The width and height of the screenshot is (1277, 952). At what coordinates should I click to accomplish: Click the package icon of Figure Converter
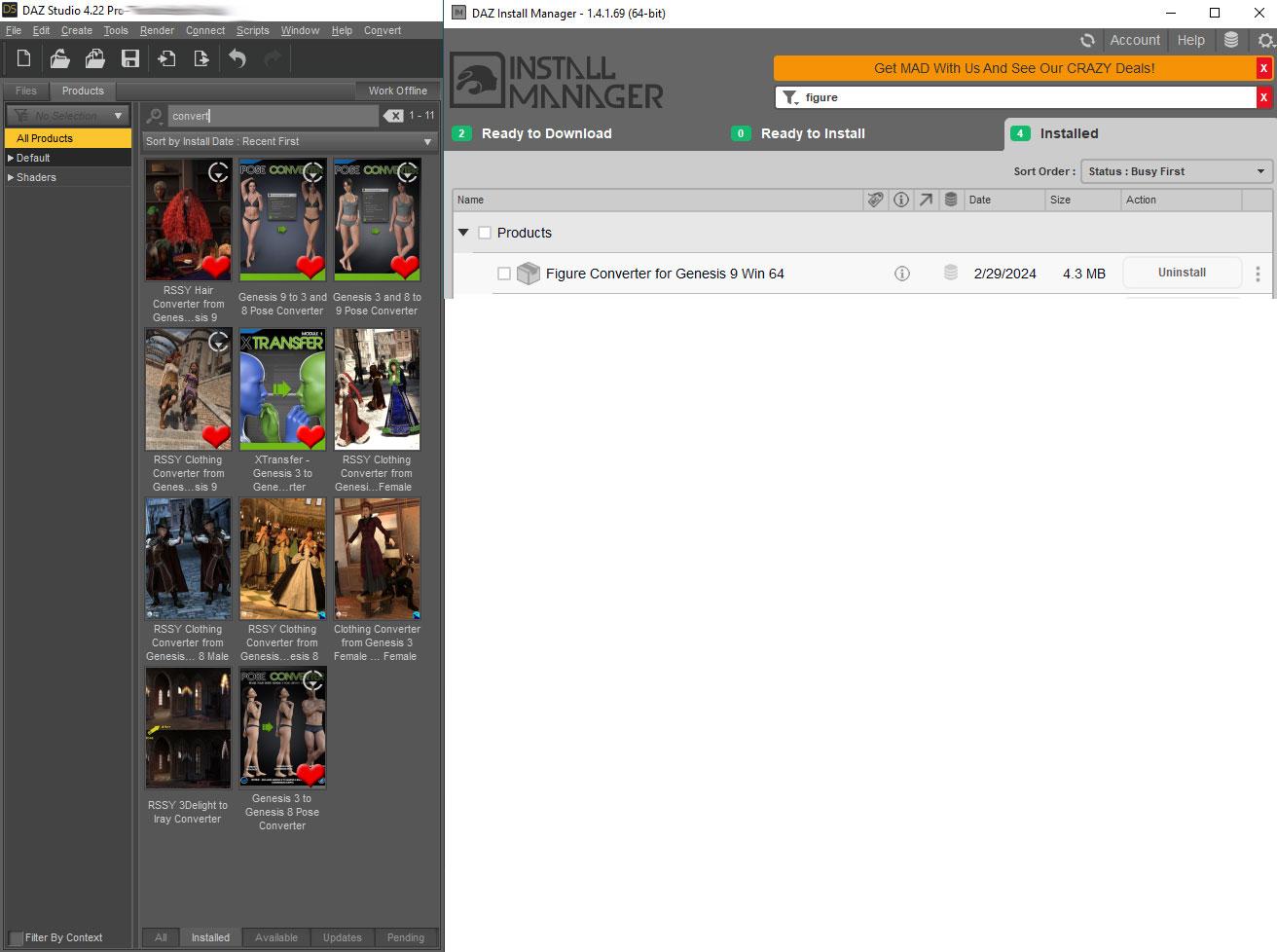click(x=529, y=274)
